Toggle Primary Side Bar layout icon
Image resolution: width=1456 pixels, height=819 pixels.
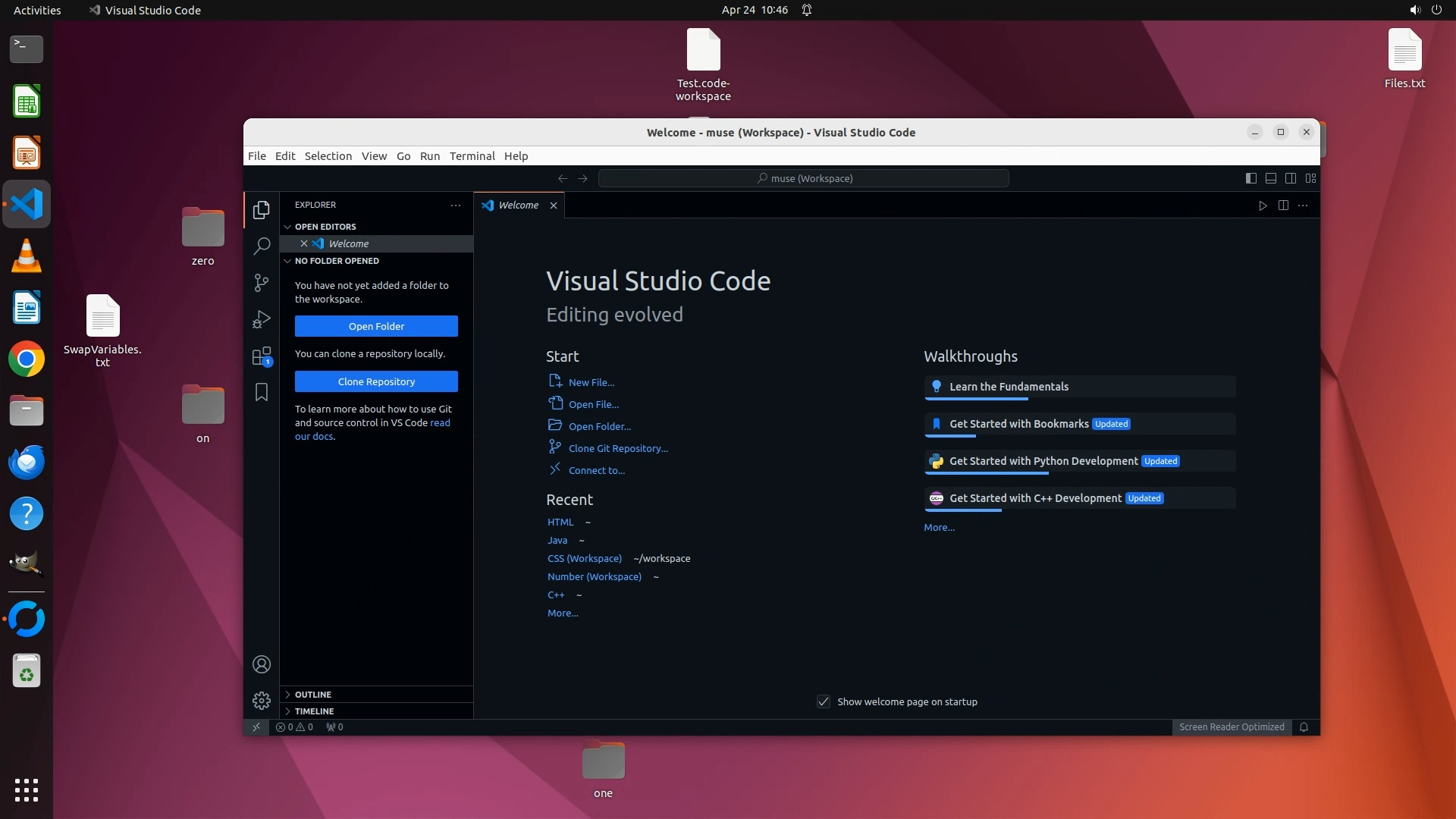click(1250, 178)
